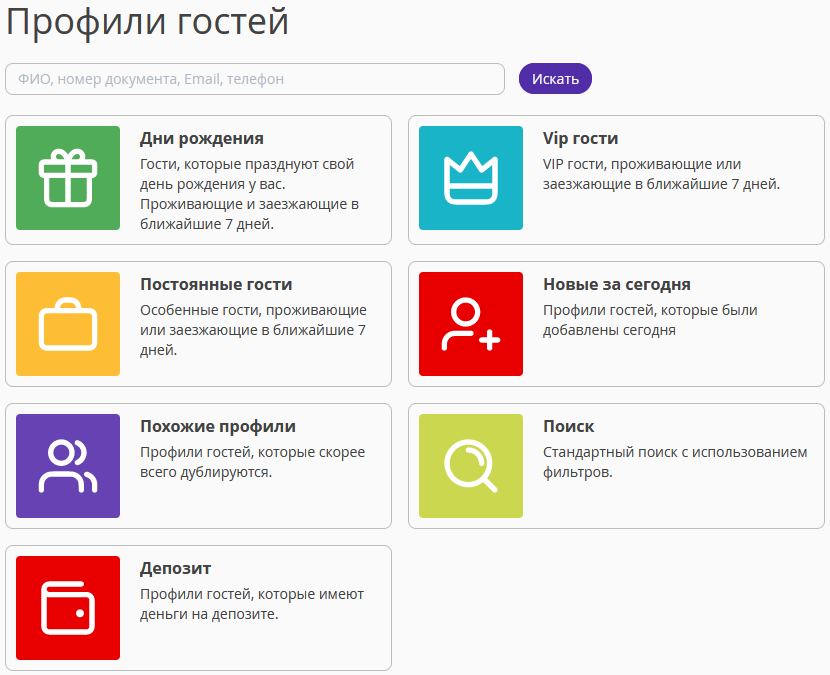The height and width of the screenshot is (675, 830).
Task: Open the Новые за сегодня card title
Action: [617, 284]
